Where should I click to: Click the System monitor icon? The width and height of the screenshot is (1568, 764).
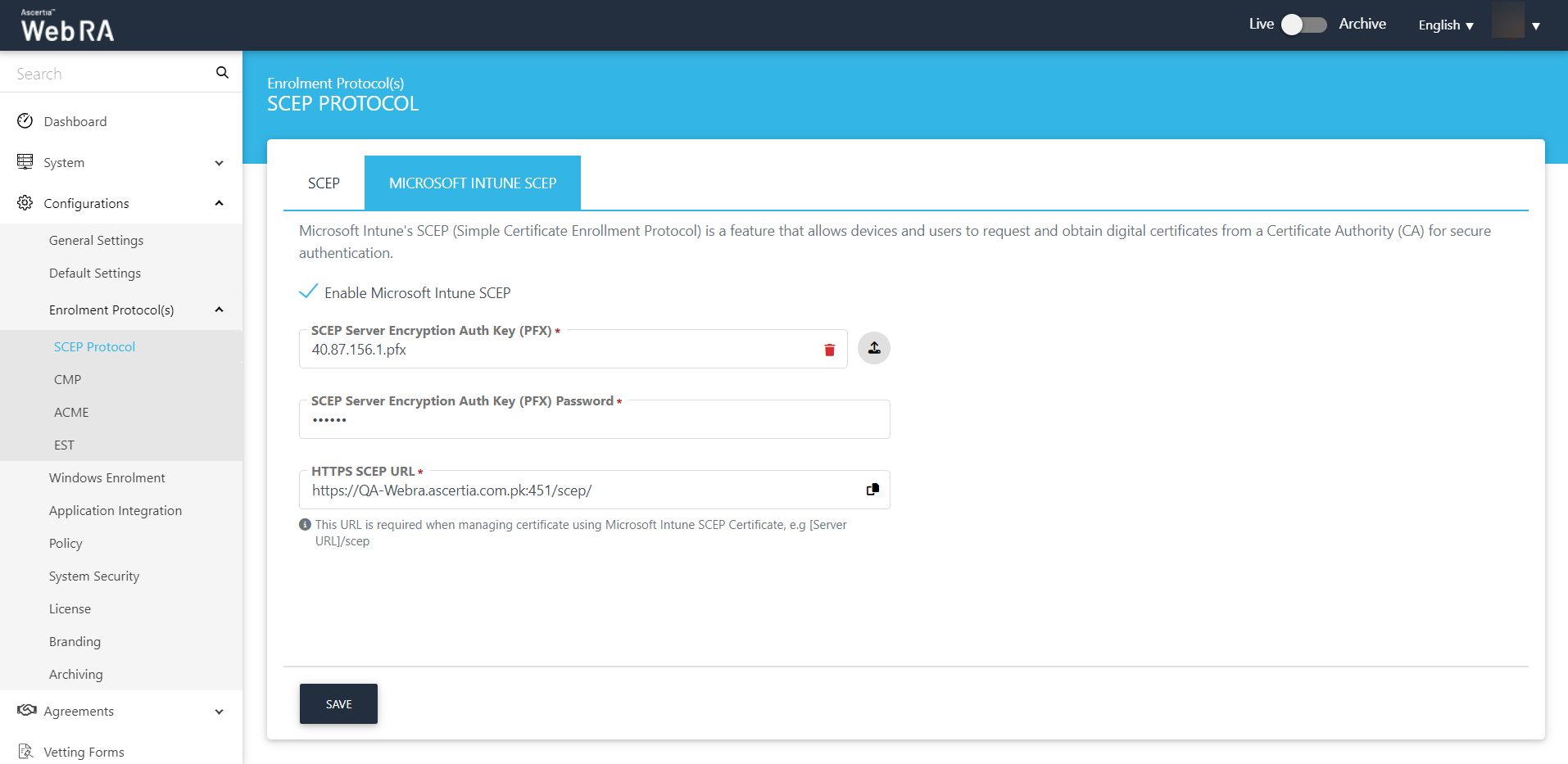pyautogui.click(x=25, y=162)
